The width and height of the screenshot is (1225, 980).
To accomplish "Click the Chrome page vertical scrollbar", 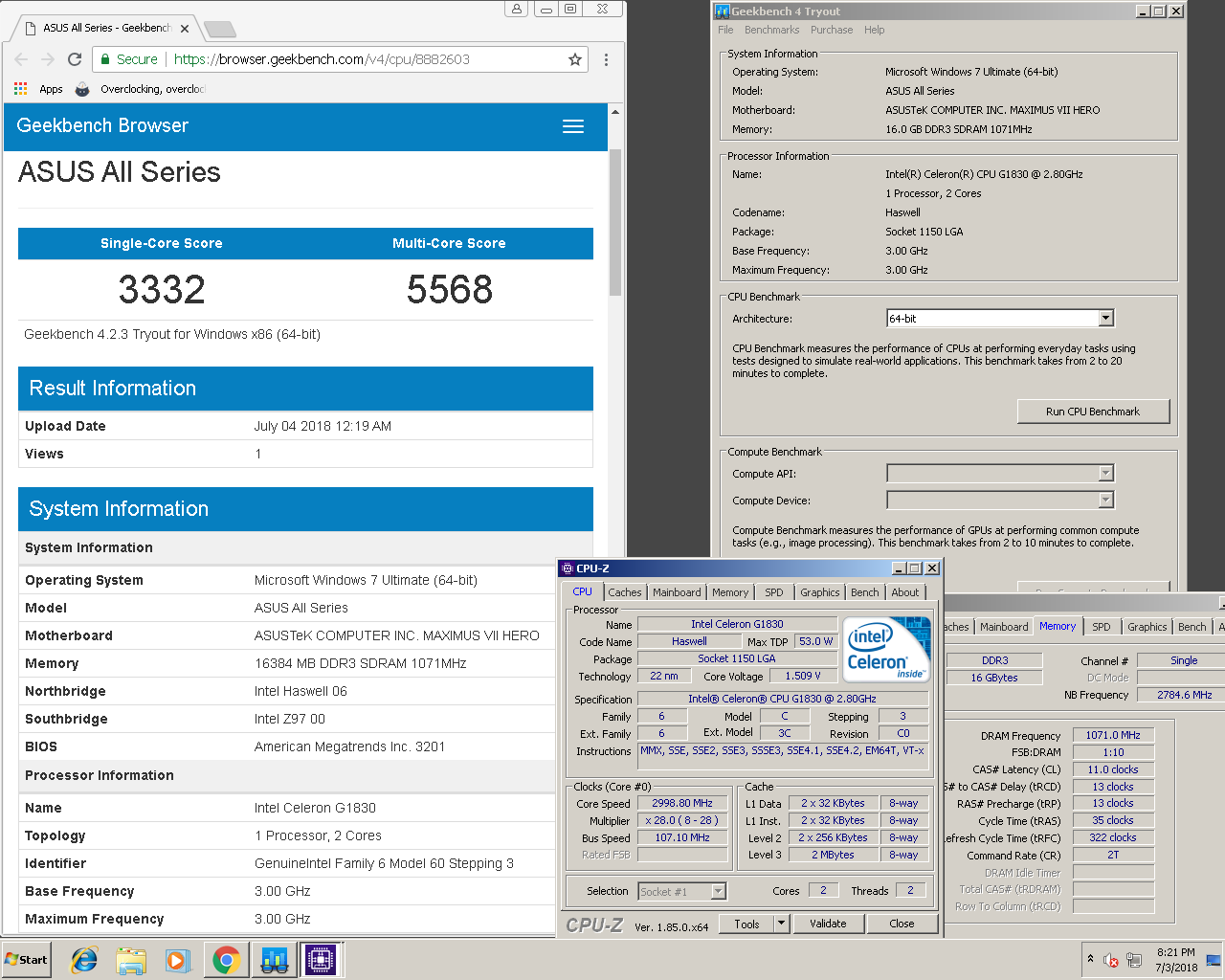I will (615, 222).
